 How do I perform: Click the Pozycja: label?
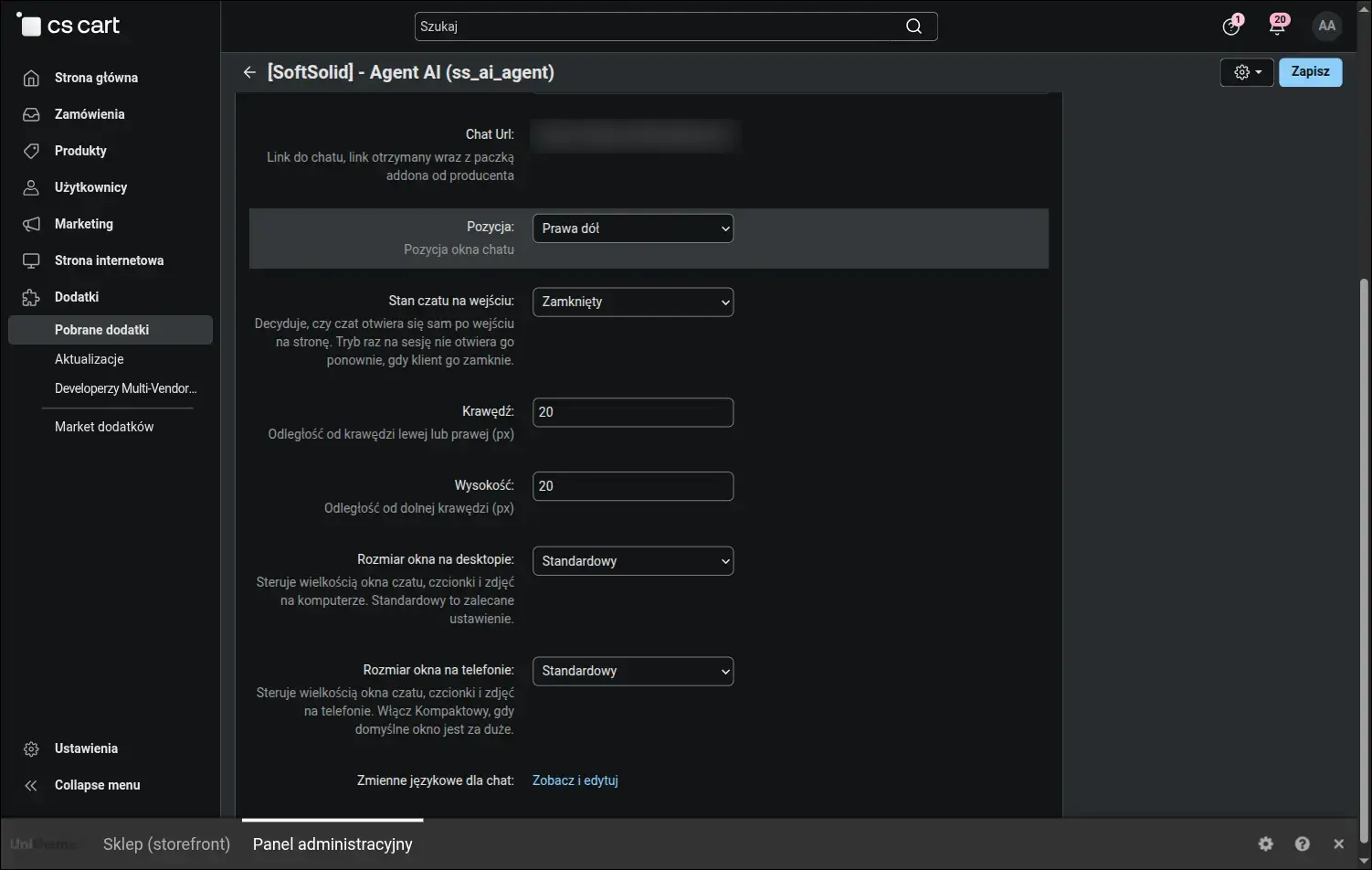tap(491, 227)
